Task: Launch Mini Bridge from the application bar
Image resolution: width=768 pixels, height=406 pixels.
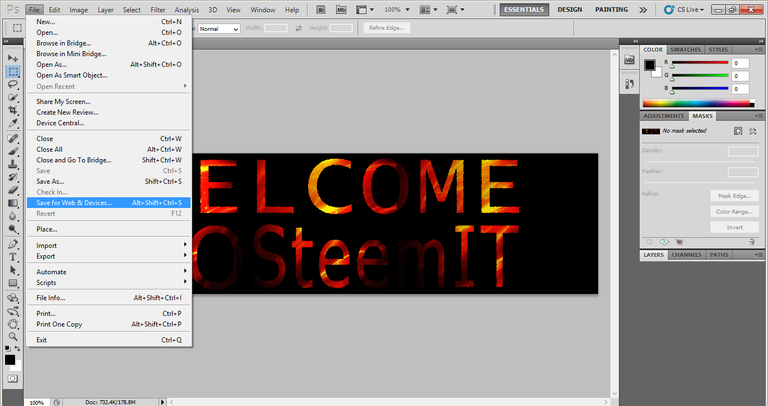Action: coord(340,9)
